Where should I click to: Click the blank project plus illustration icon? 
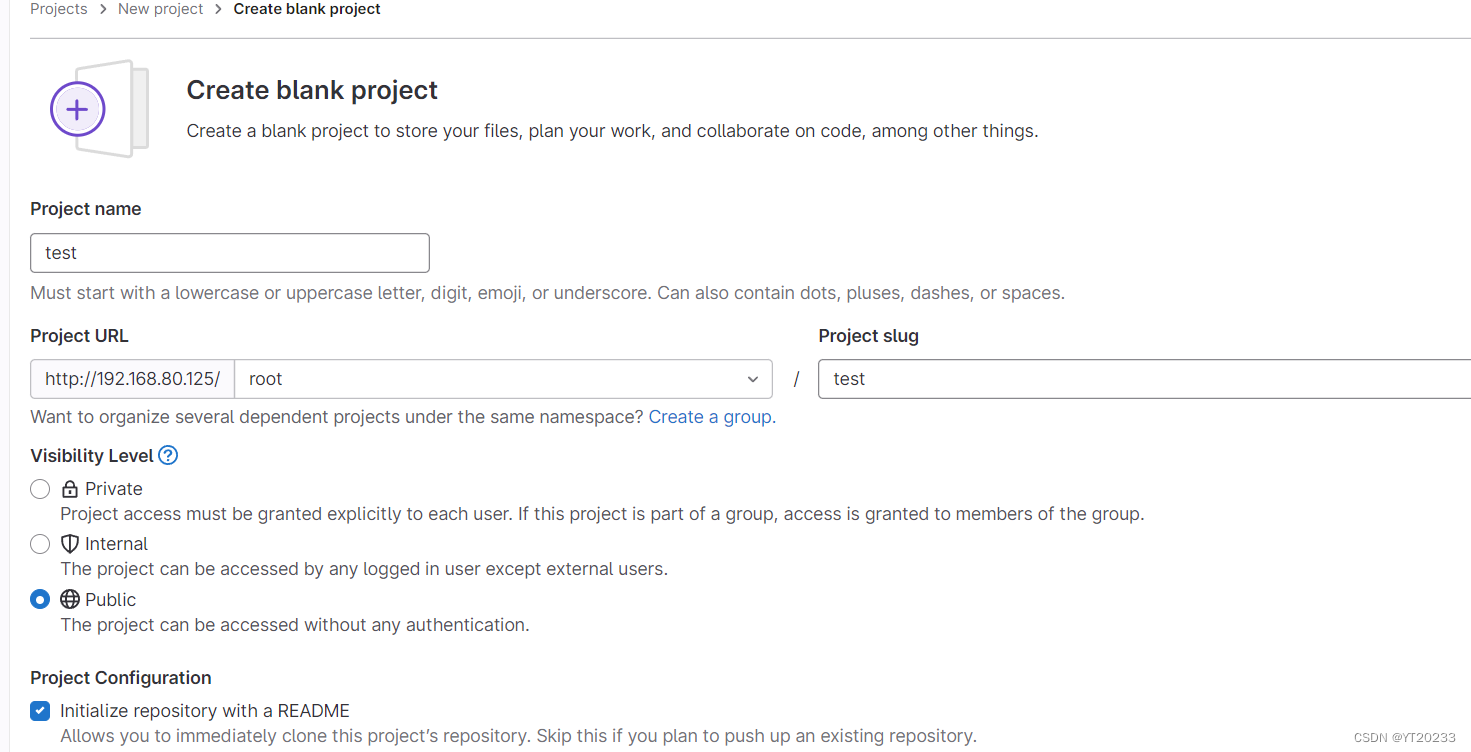coord(98,109)
